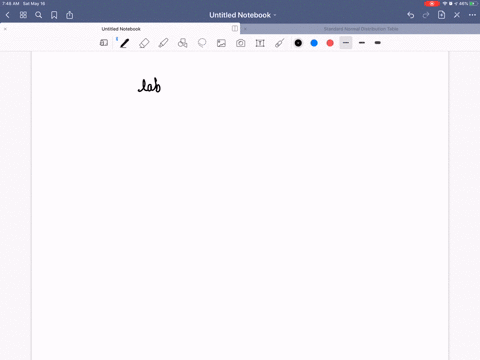Select the Lasso selection tool

point(202,43)
